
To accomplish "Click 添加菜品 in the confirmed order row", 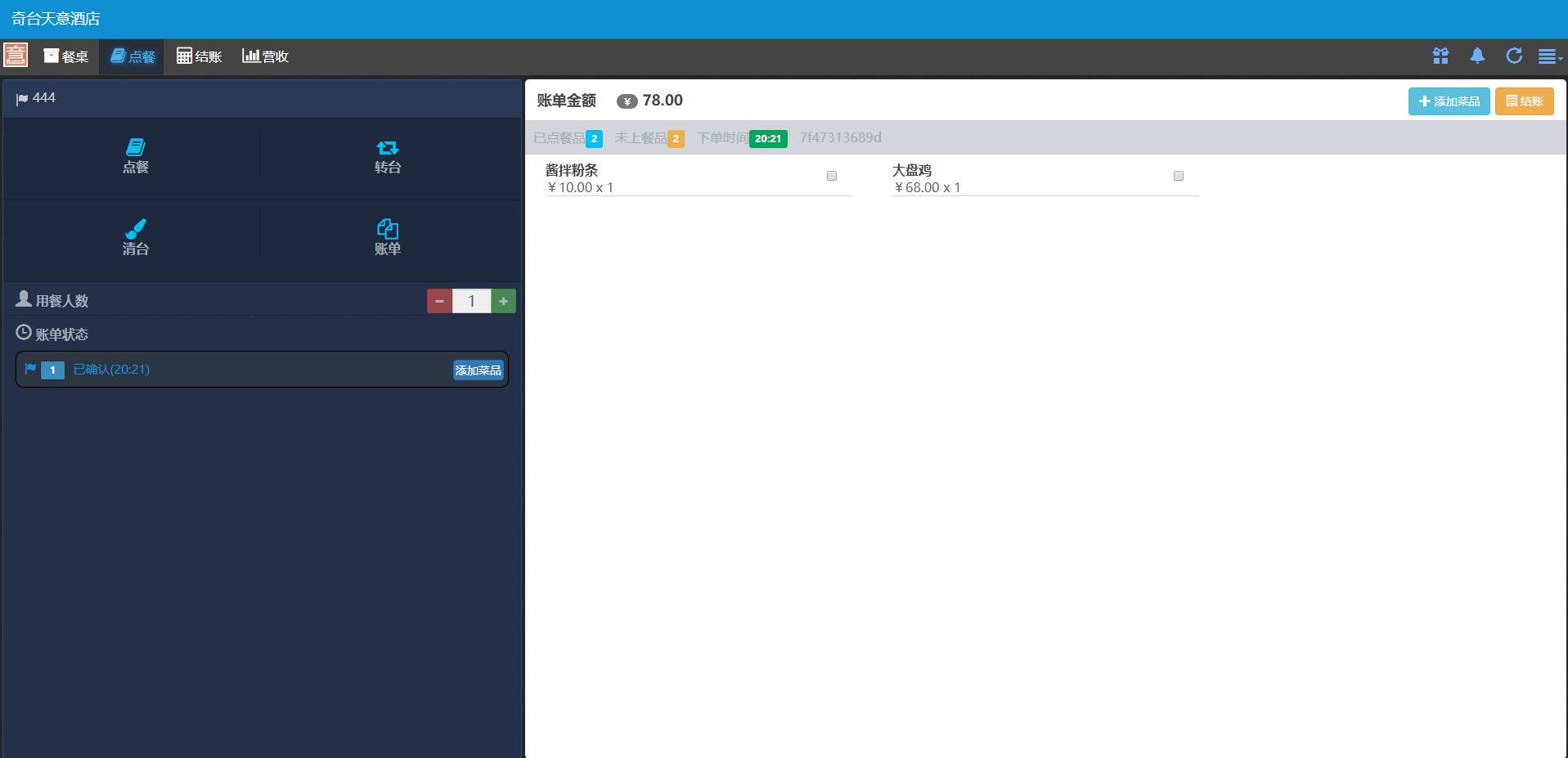I will (478, 370).
